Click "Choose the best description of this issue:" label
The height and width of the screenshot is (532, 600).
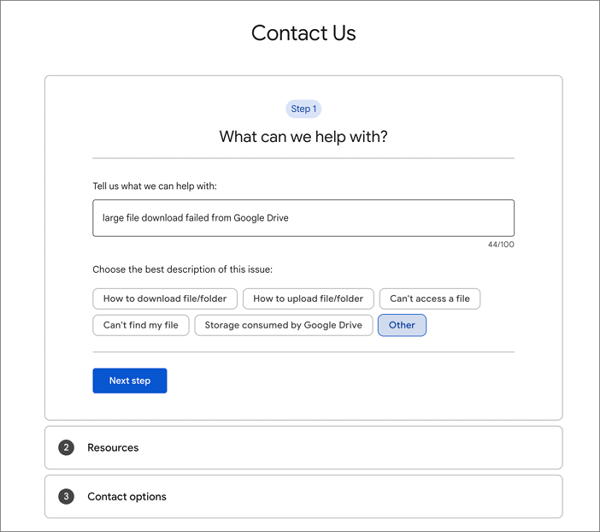coord(182,270)
